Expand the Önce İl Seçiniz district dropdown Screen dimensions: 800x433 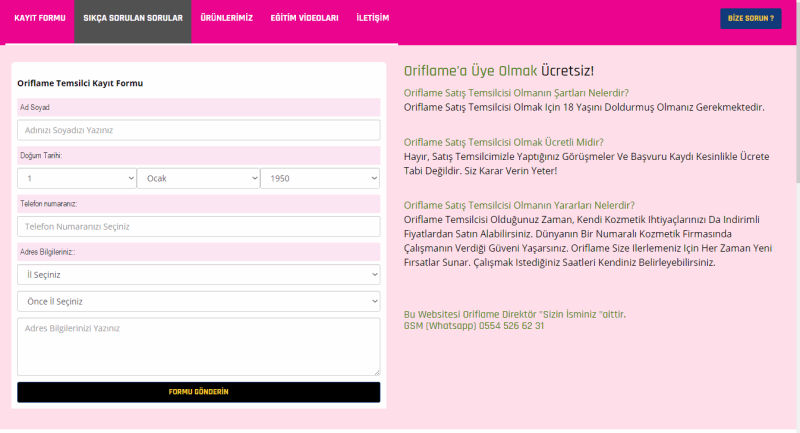tap(198, 301)
